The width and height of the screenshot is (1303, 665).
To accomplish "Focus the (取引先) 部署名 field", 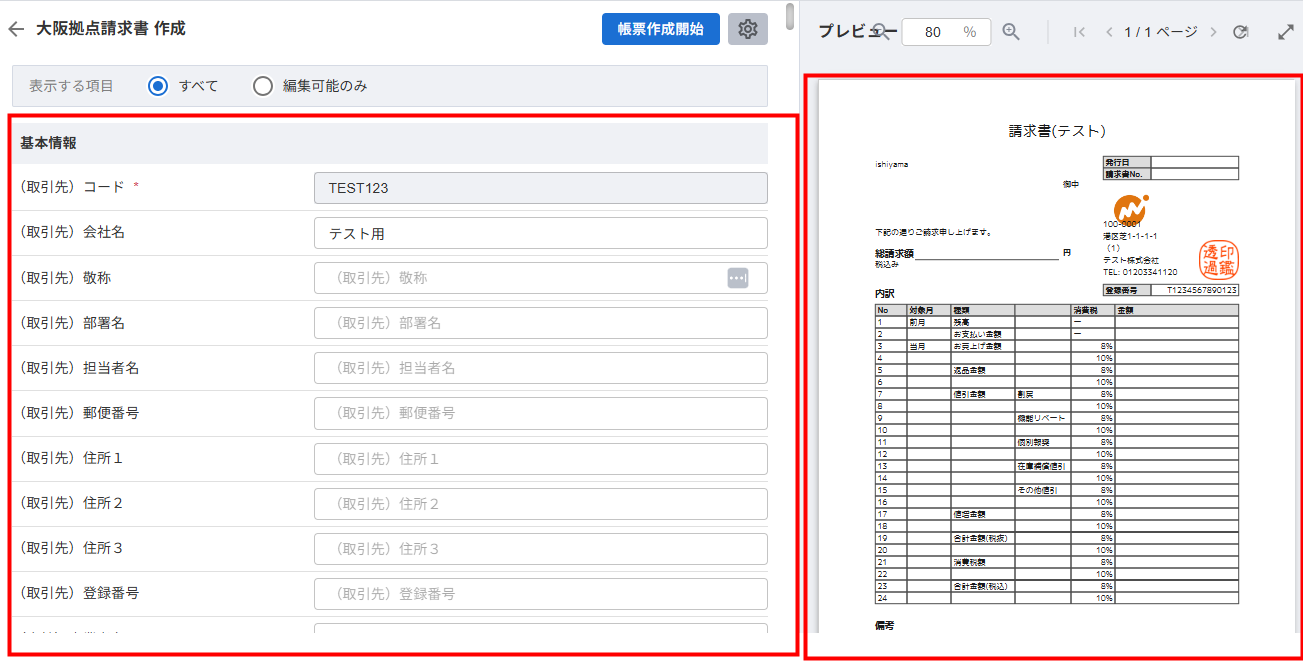I will [x=540, y=323].
